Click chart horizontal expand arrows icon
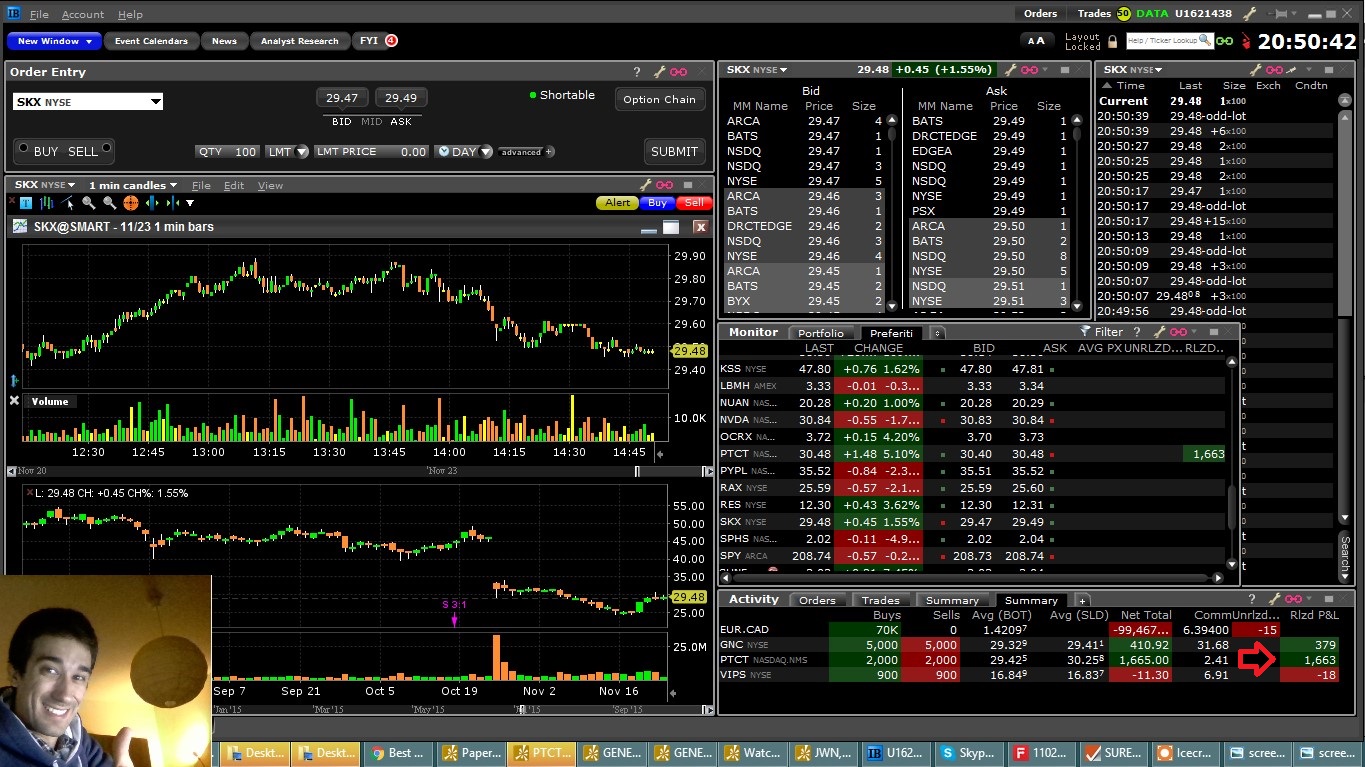 click(x=153, y=203)
